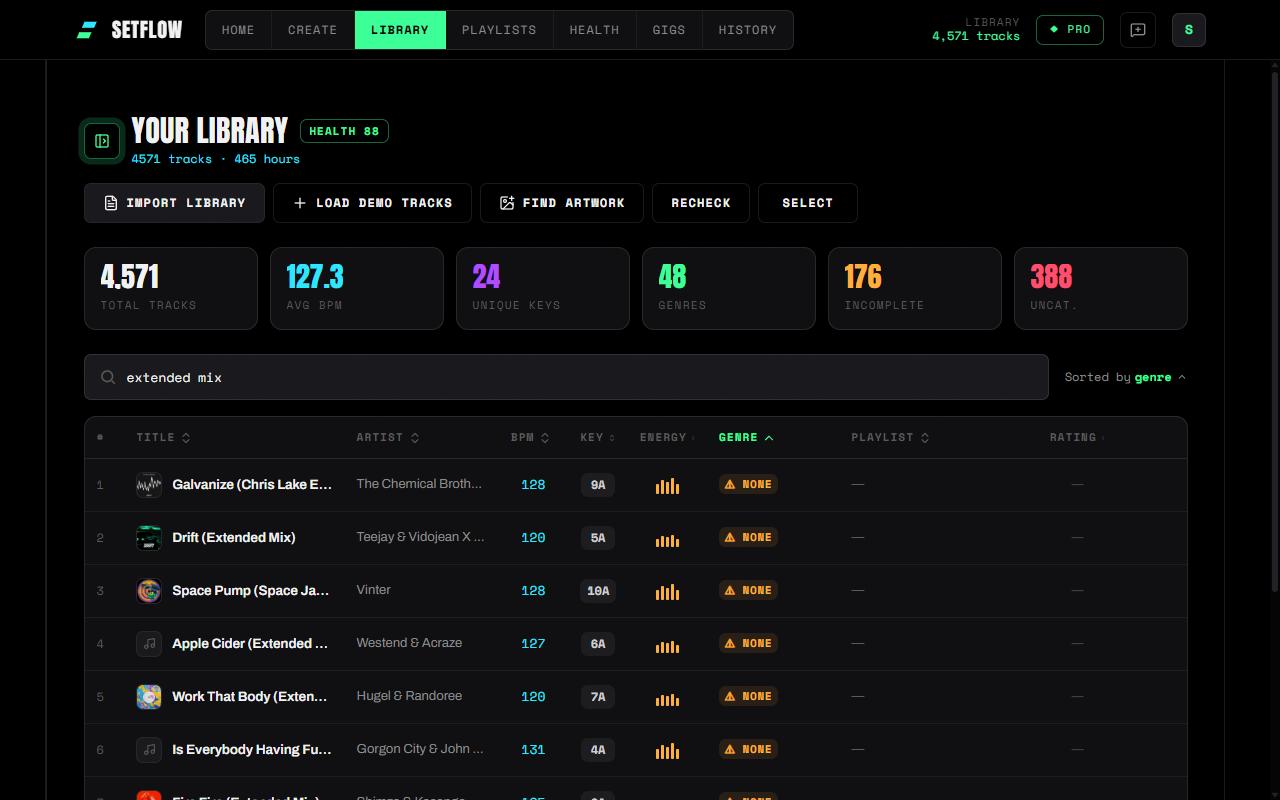Click the artwork thumbnail for Galvanize
The image size is (1280, 800).
(149, 485)
